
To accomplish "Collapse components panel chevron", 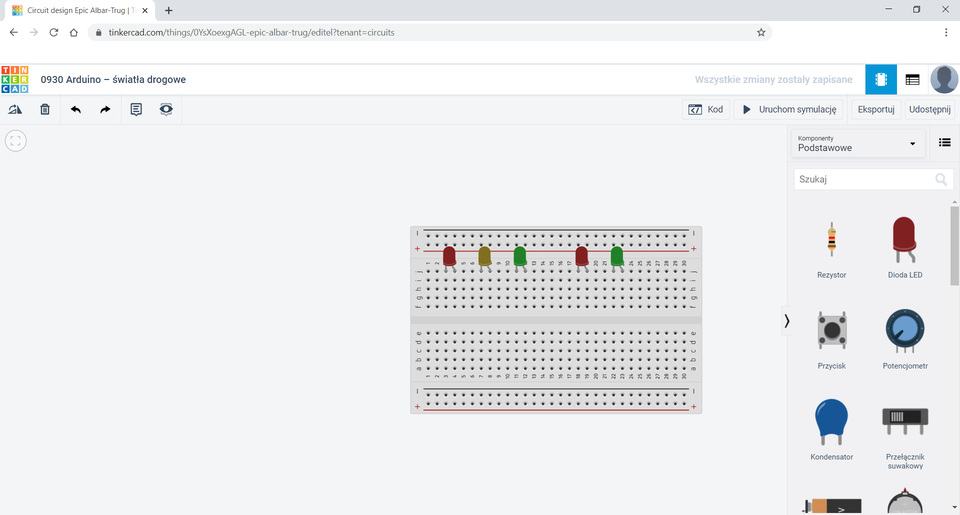I will (787, 321).
